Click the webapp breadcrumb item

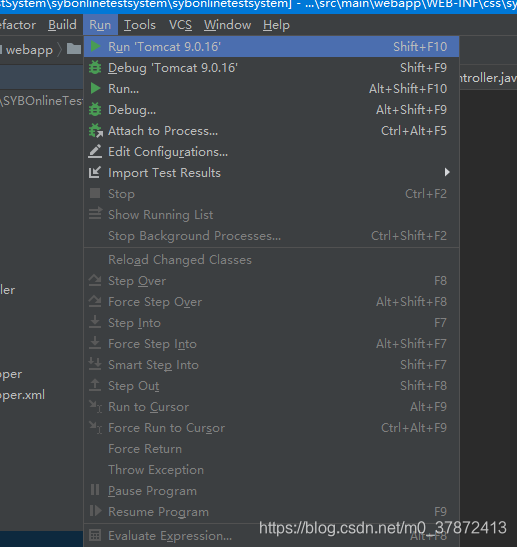(x=29, y=50)
